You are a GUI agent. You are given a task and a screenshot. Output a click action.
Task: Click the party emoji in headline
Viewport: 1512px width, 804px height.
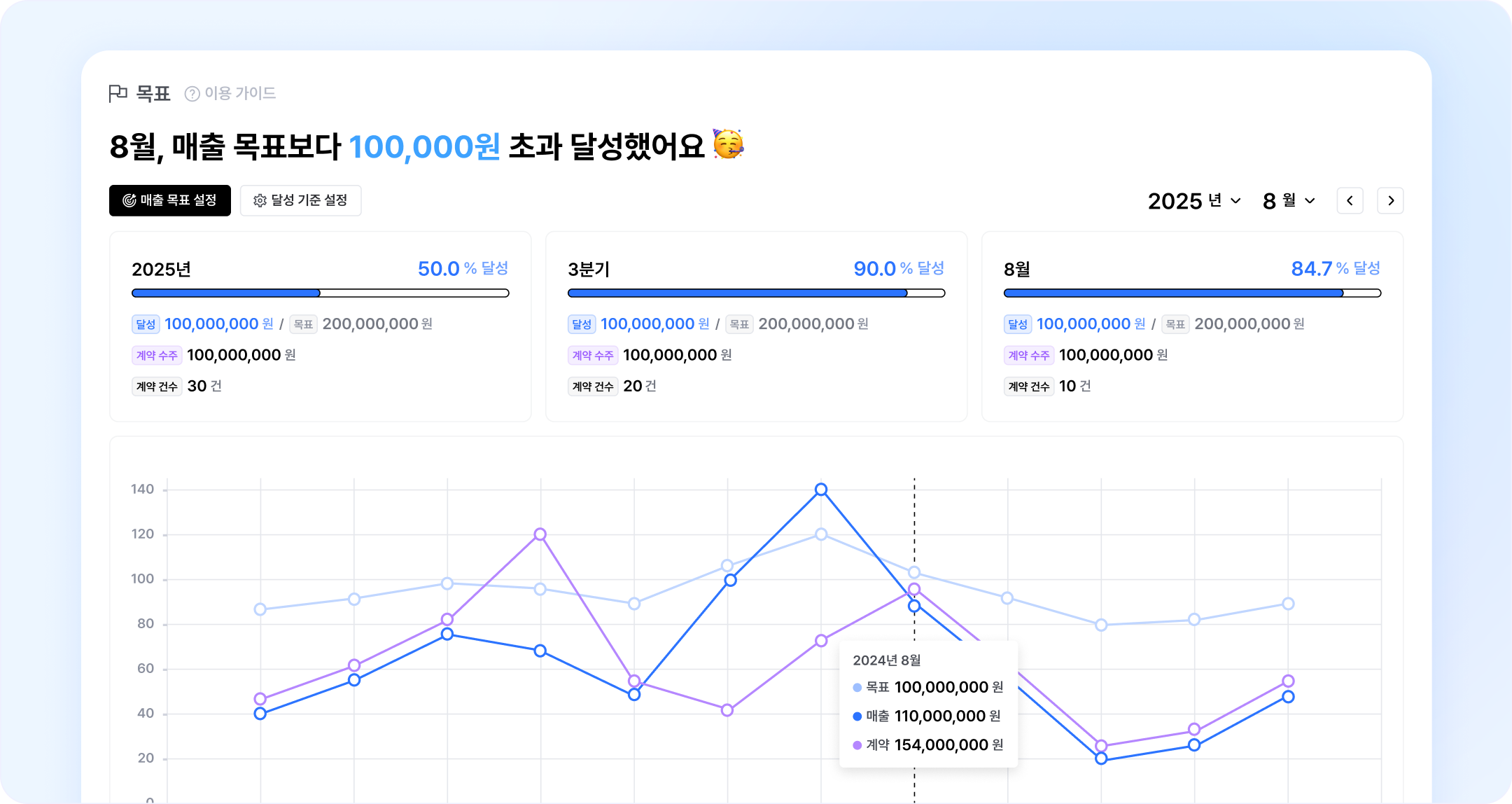tap(728, 144)
